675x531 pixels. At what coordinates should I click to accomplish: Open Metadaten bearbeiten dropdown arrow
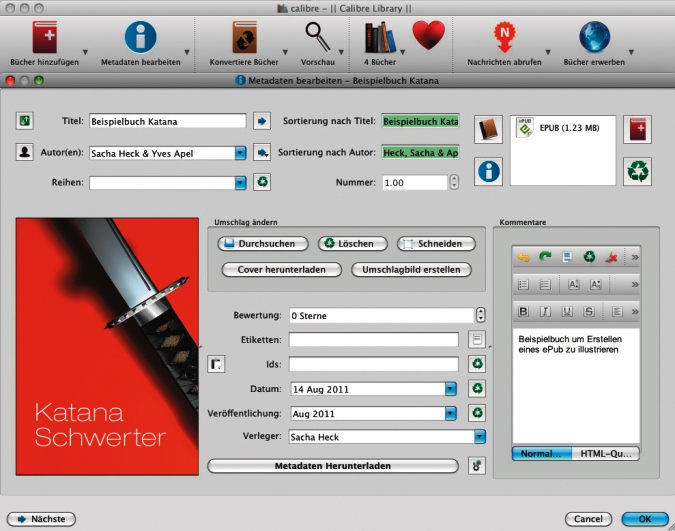[x=187, y=52]
